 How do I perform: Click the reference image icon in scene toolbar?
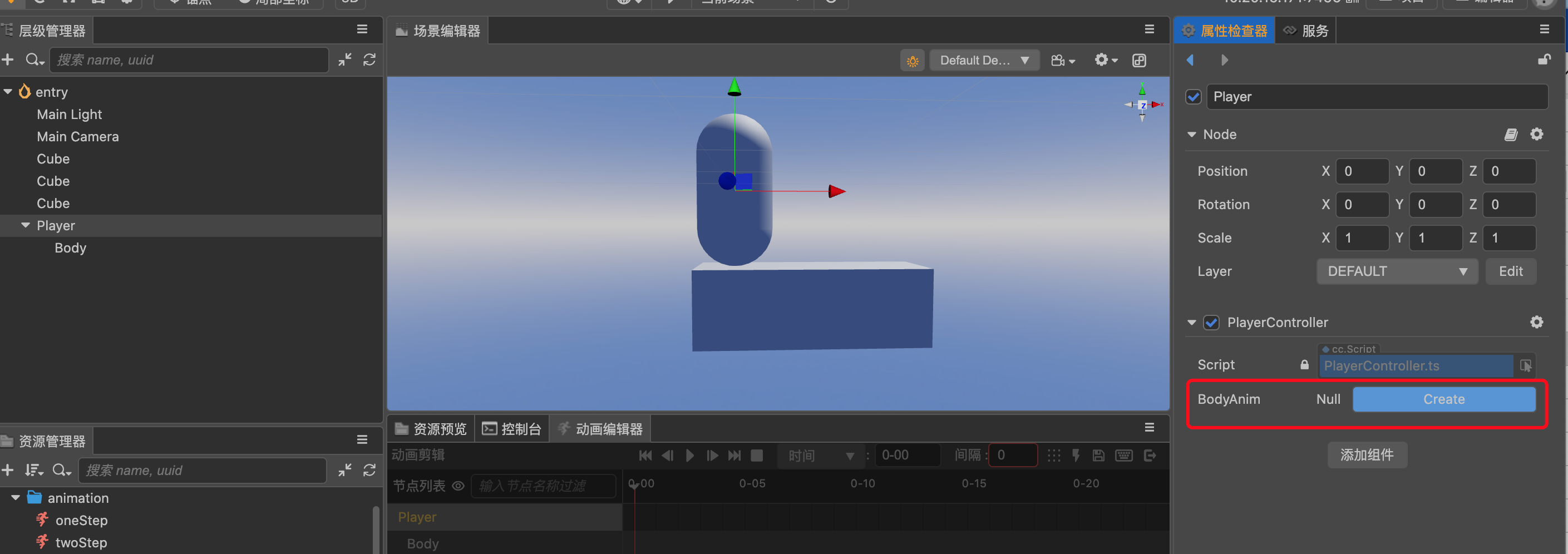click(1139, 60)
